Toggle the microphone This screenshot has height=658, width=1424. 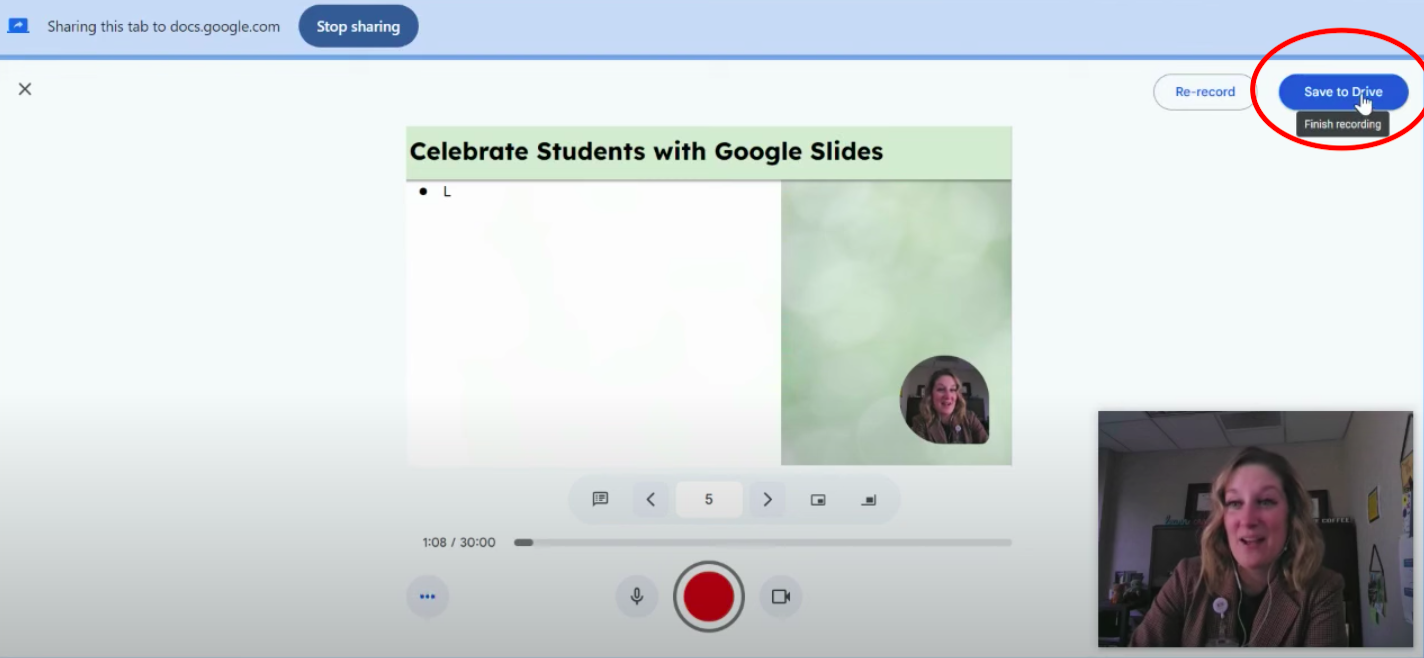click(636, 597)
